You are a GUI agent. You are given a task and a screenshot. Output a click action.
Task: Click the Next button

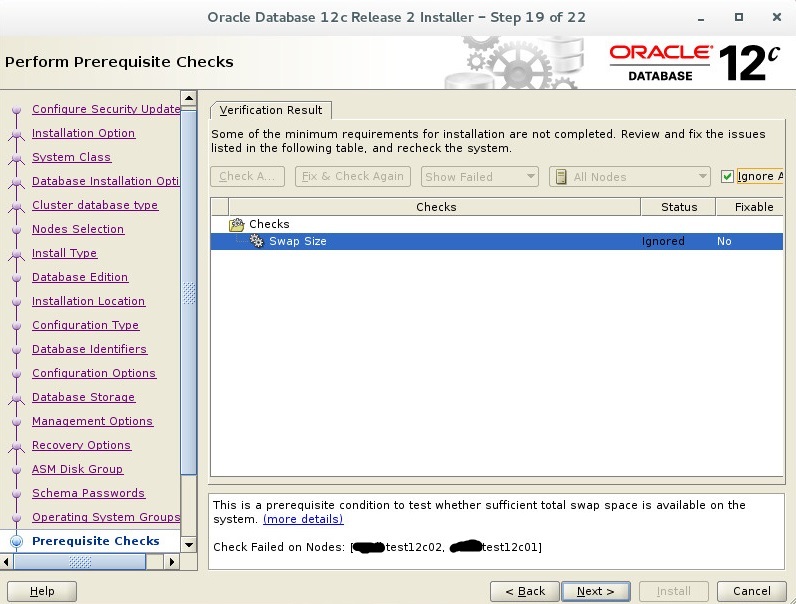pyautogui.click(x=596, y=591)
